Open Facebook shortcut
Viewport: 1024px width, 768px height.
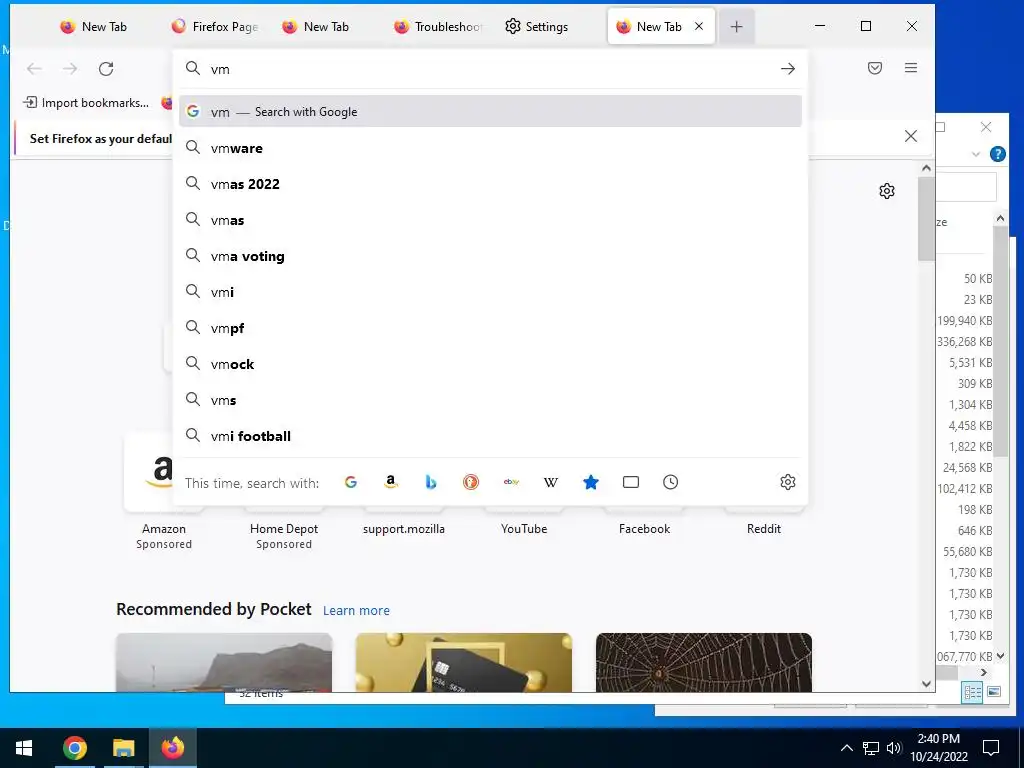[x=644, y=526]
